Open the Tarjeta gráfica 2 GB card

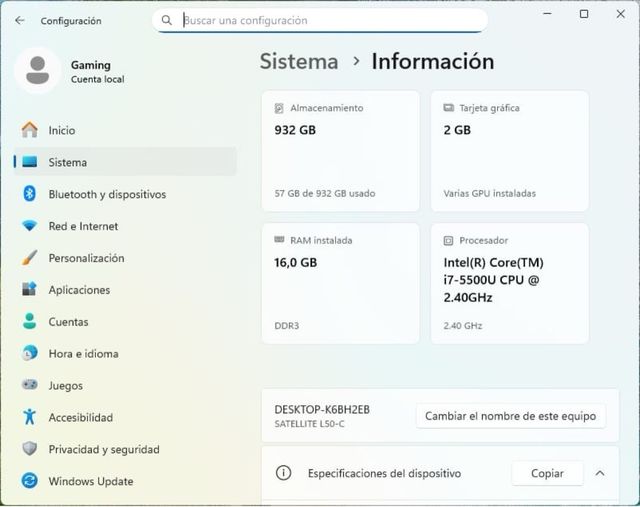tap(510, 151)
